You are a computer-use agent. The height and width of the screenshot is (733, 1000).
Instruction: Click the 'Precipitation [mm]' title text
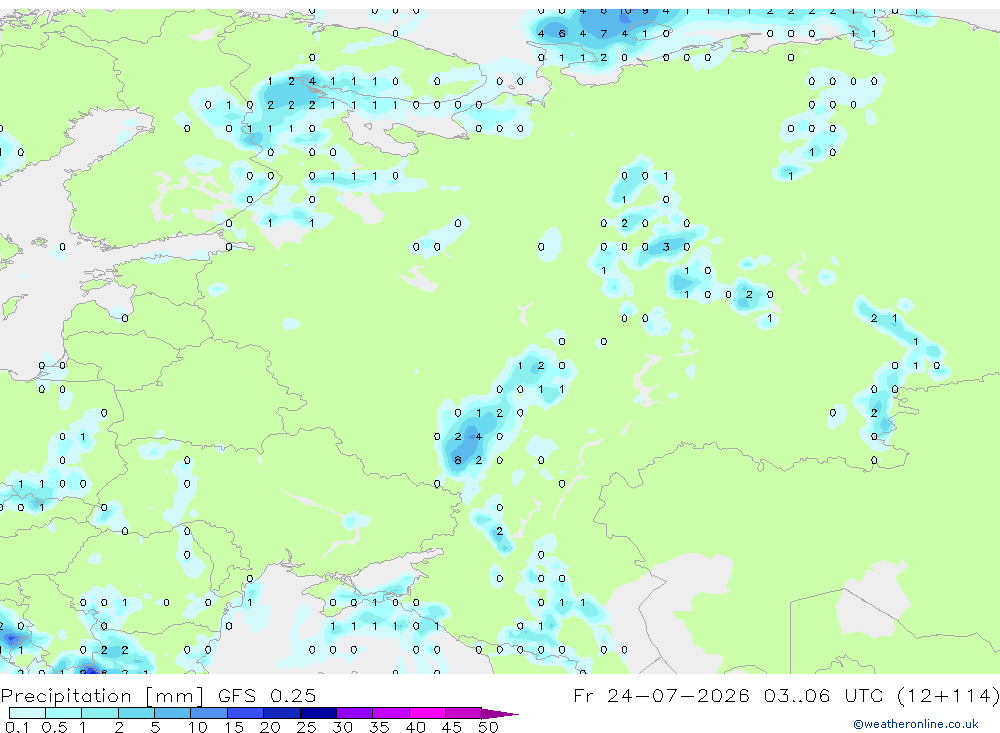(x=101, y=696)
